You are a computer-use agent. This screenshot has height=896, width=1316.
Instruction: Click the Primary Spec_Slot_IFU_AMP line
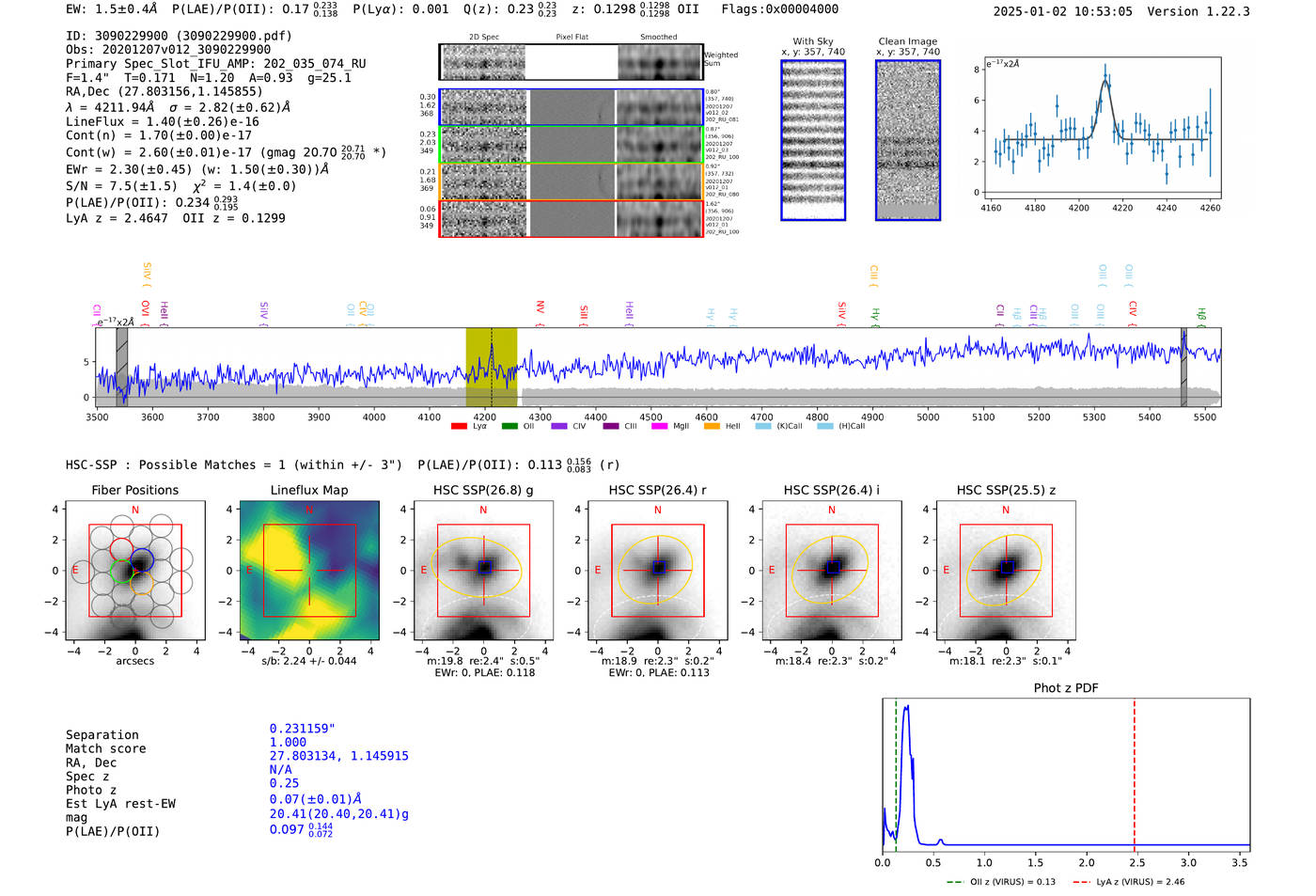point(216,64)
